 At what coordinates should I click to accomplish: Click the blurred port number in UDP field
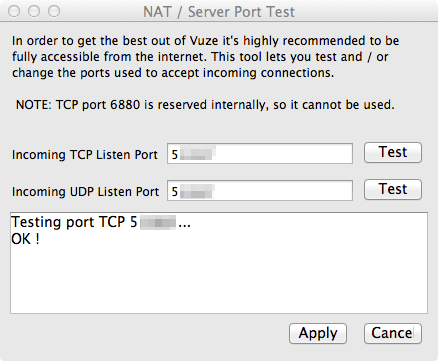[x=197, y=191]
